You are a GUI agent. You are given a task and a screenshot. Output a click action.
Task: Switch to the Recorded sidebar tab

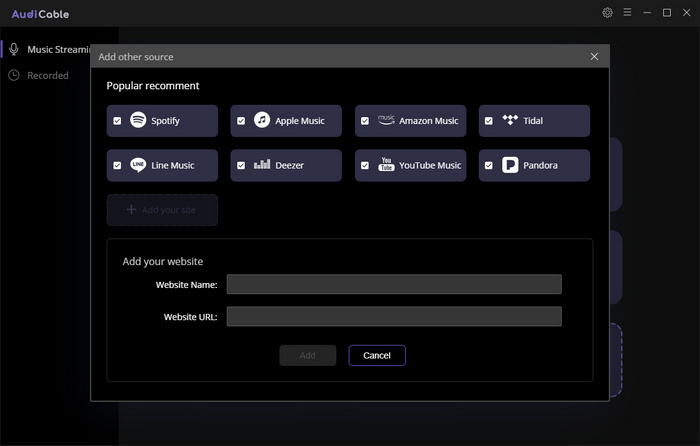pyautogui.click(x=47, y=75)
